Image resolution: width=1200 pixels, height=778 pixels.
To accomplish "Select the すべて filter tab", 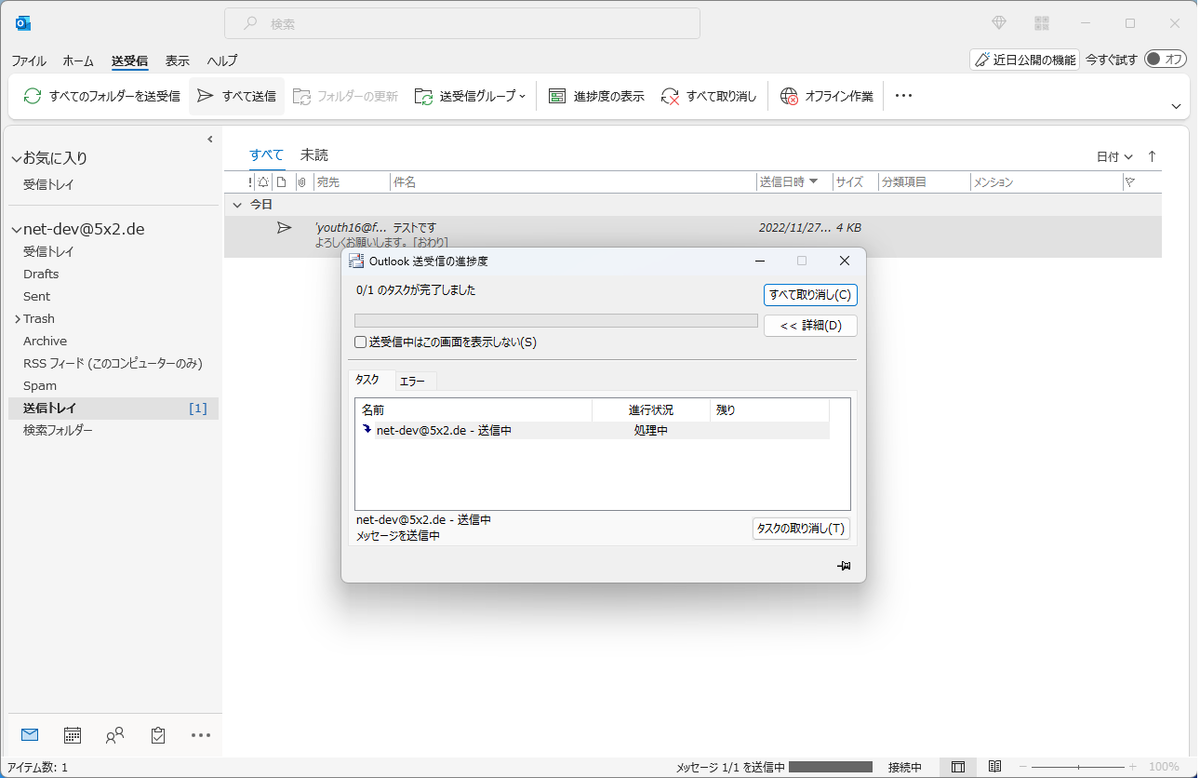I will point(267,155).
